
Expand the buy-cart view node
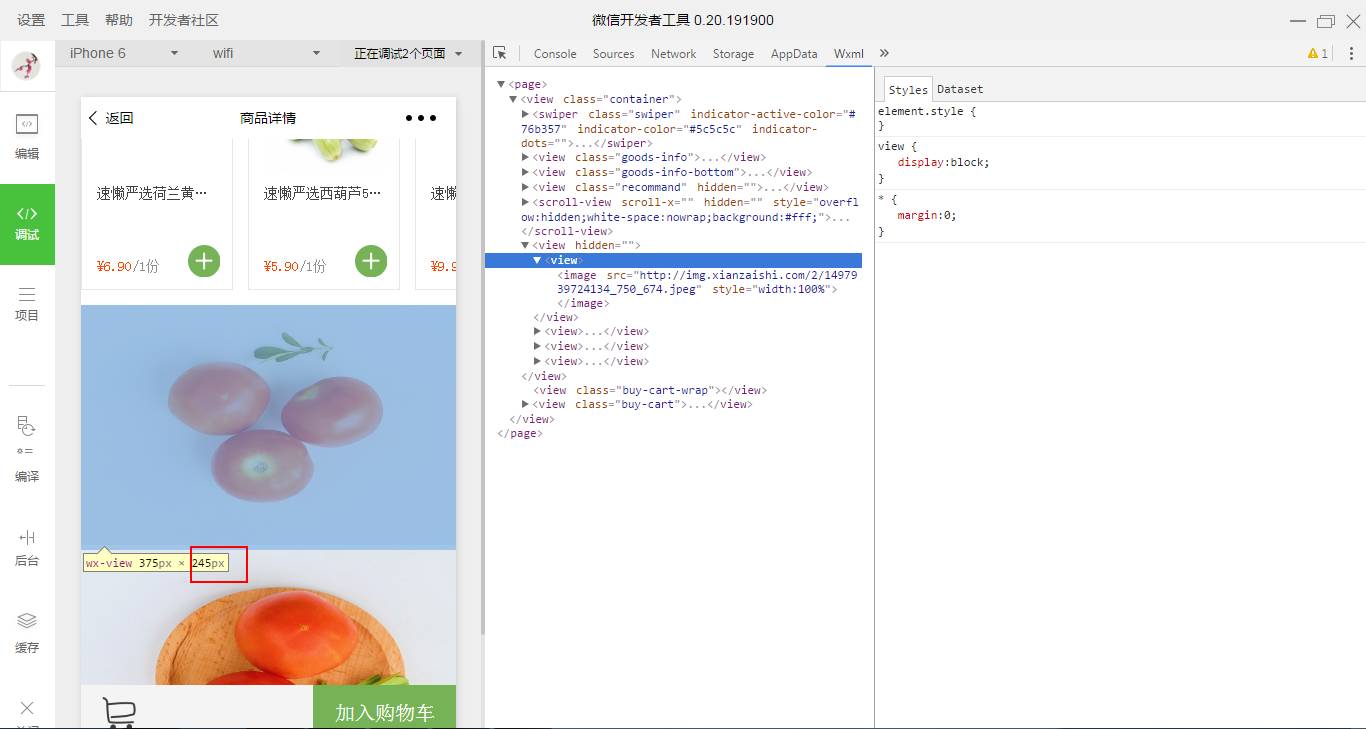[x=525, y=404]
